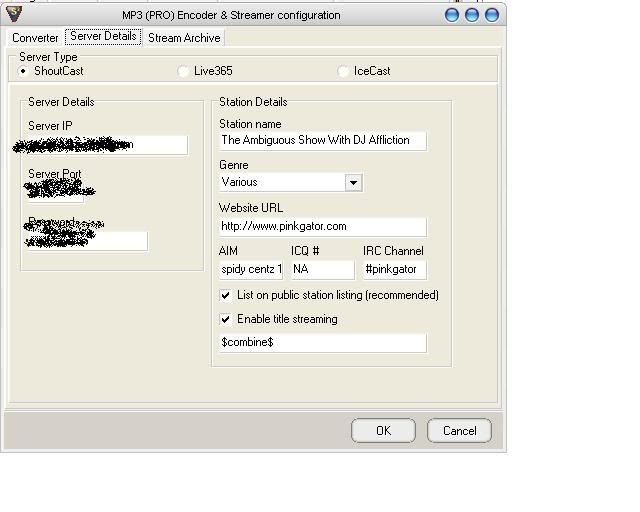Viewport: 640px width, 512px height.
Task: Click the Server Port field
Action: point(56,193)
